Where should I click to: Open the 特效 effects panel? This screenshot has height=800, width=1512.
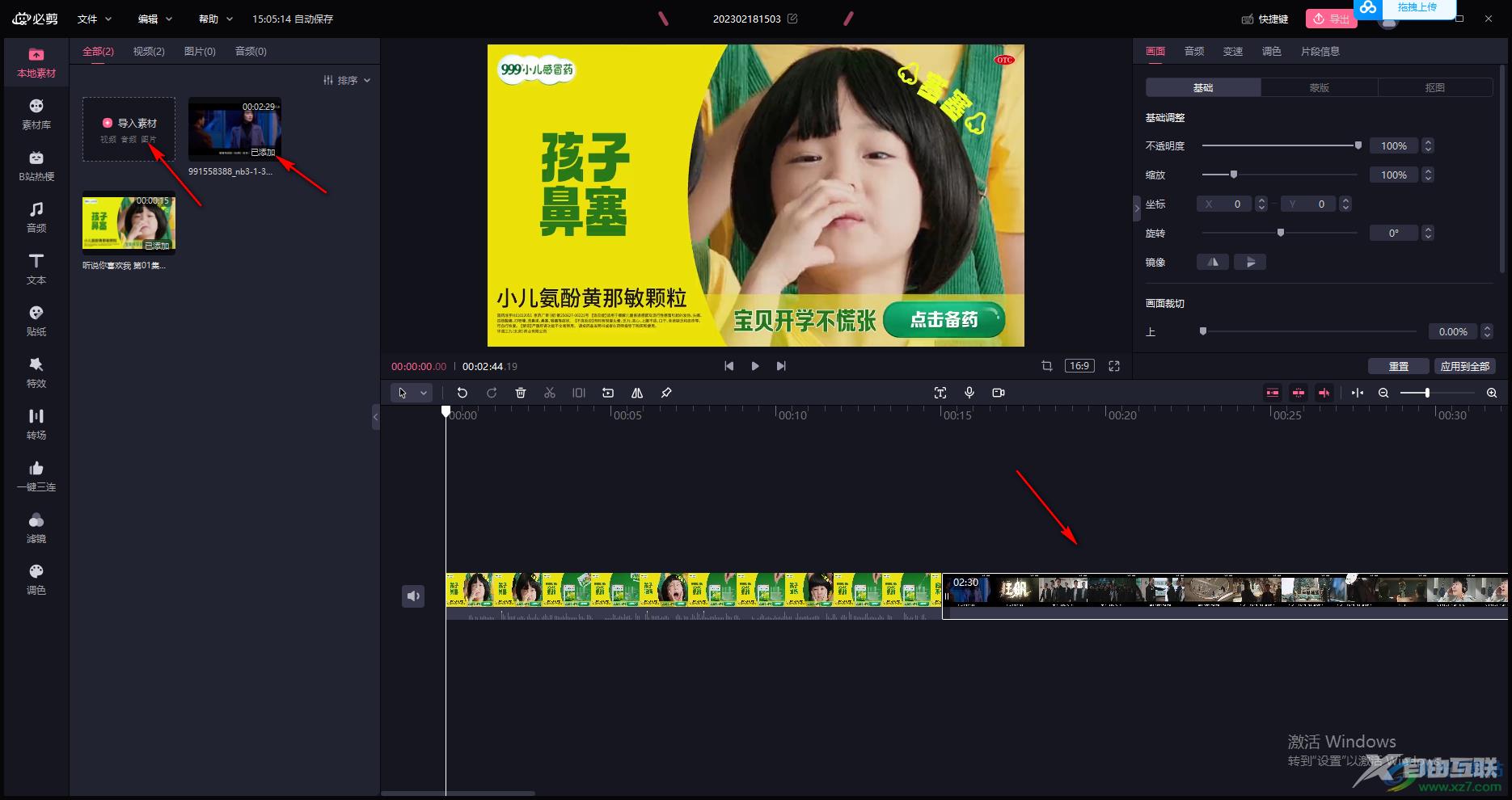[x=36, y=373]
